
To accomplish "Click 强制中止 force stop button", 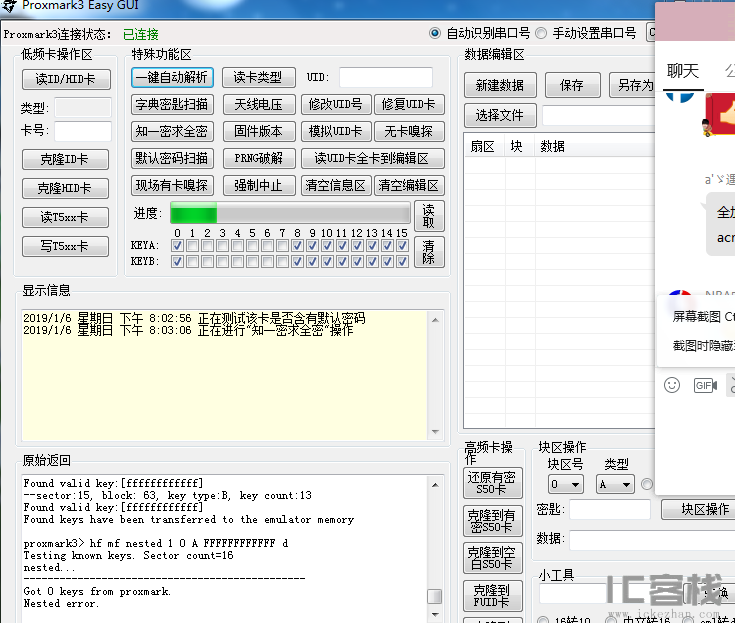I will click(x=259, y=186).
